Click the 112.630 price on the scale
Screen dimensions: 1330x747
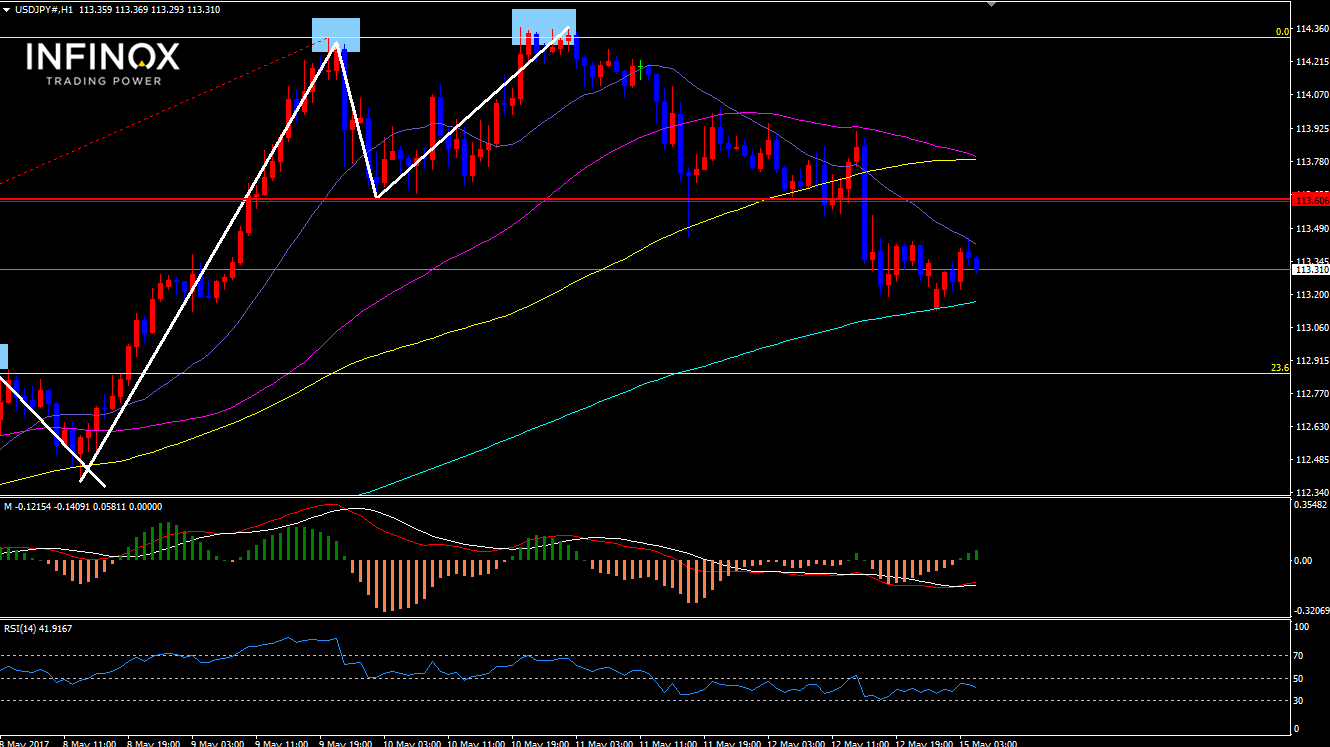pos(1311,427)
